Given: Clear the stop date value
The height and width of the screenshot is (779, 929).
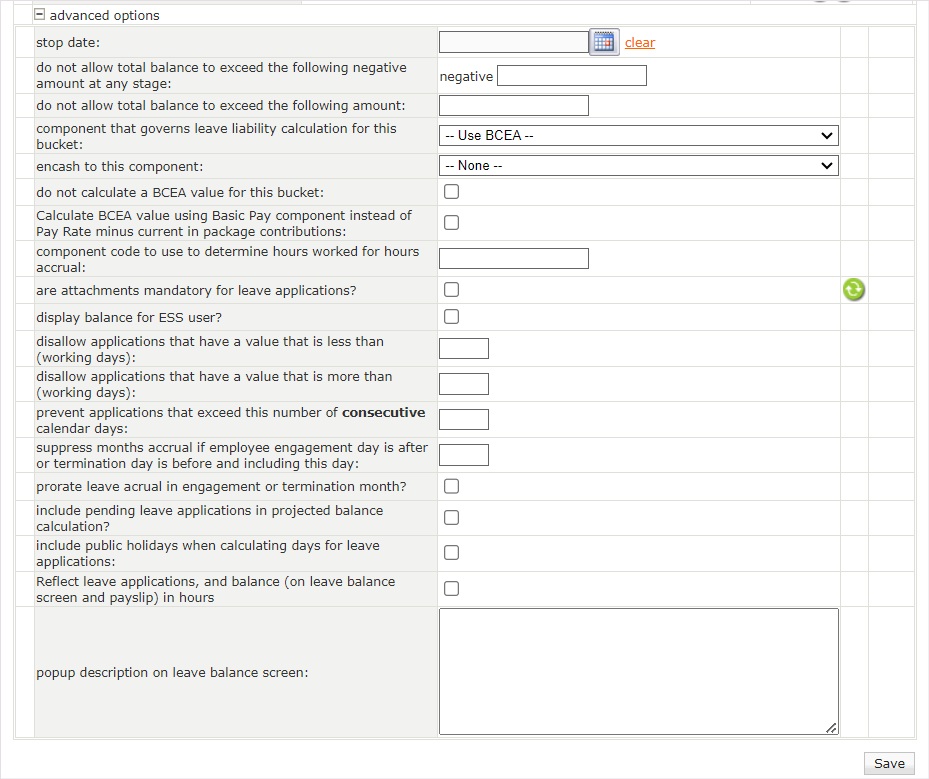Looking at the screenshot, I should pyautogui.click(x=640, y=43).
